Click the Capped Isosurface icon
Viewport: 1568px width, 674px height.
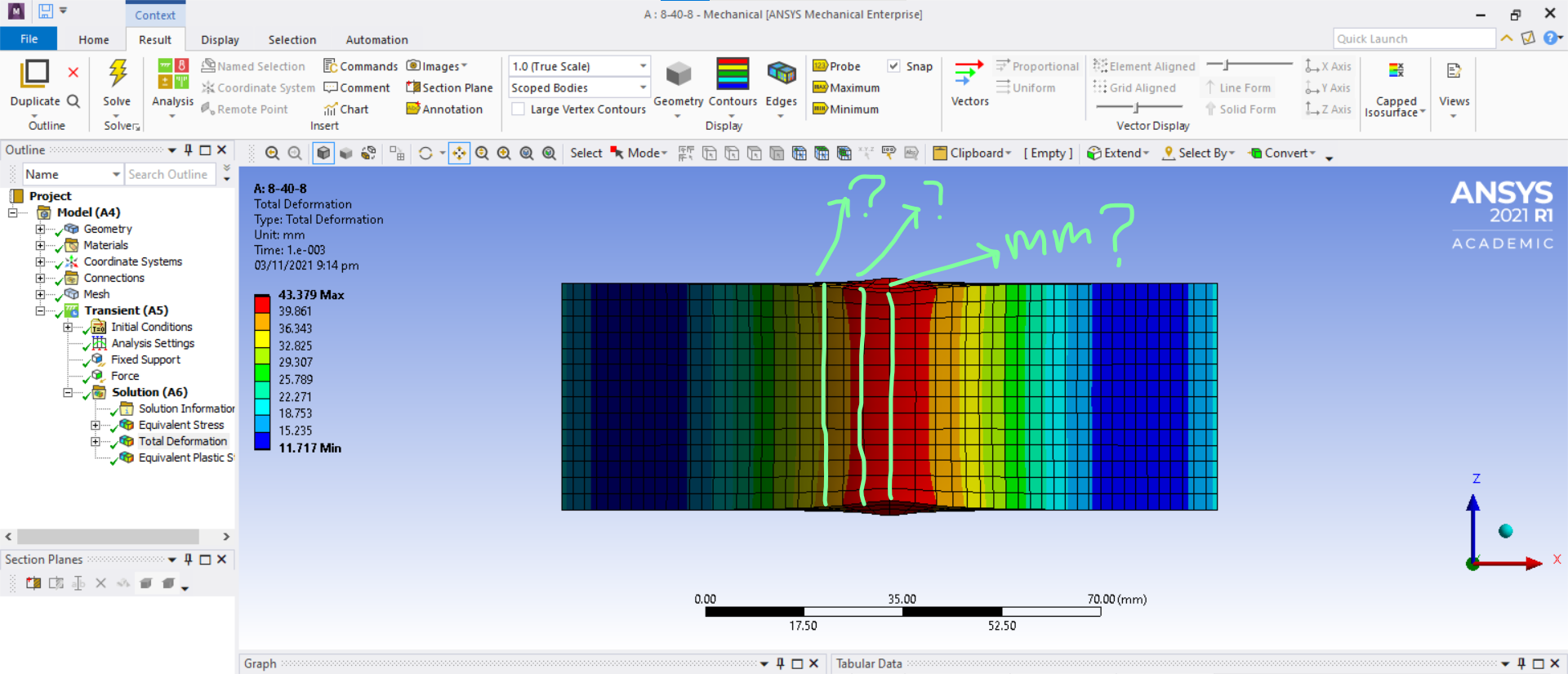1396,72
